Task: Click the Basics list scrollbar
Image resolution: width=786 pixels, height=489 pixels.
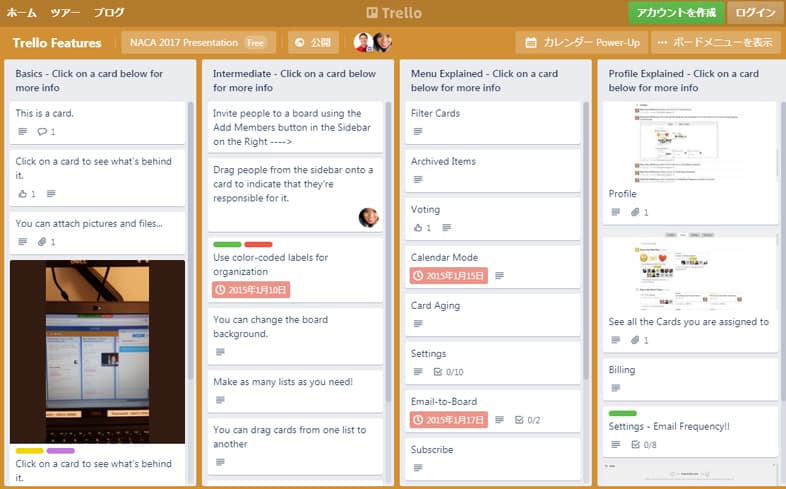Action: tap(190, 240)
